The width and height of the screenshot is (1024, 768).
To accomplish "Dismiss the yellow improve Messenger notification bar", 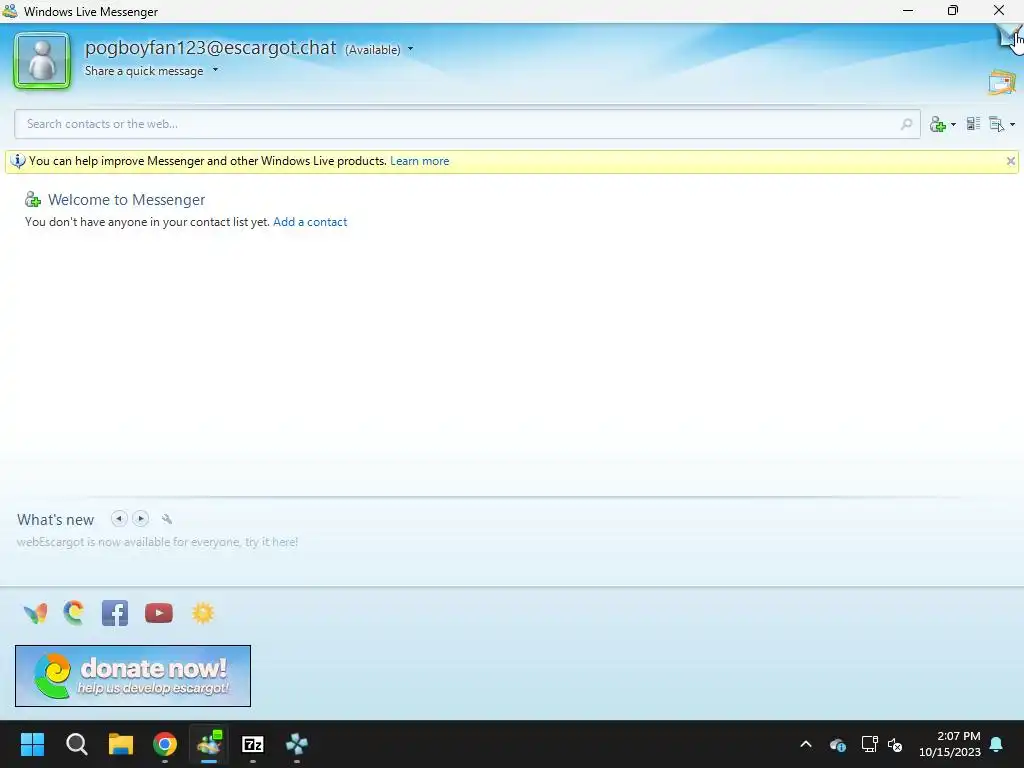I will tap(1010, 161).
